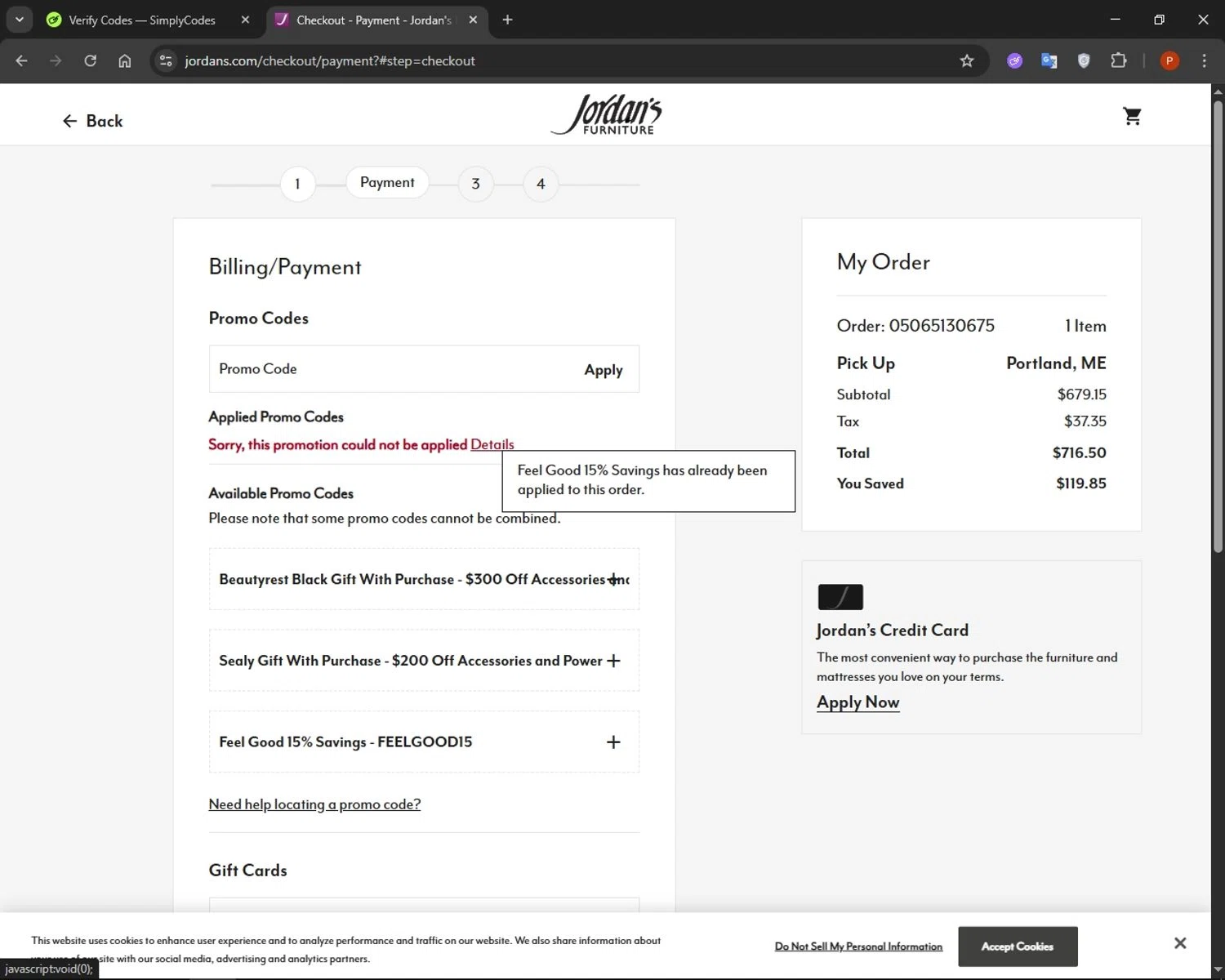The width and height of the screenshot is (1225, 980).
Task: Open the Jordan's Furniture logo home link
Action: (x=606, y=114)
